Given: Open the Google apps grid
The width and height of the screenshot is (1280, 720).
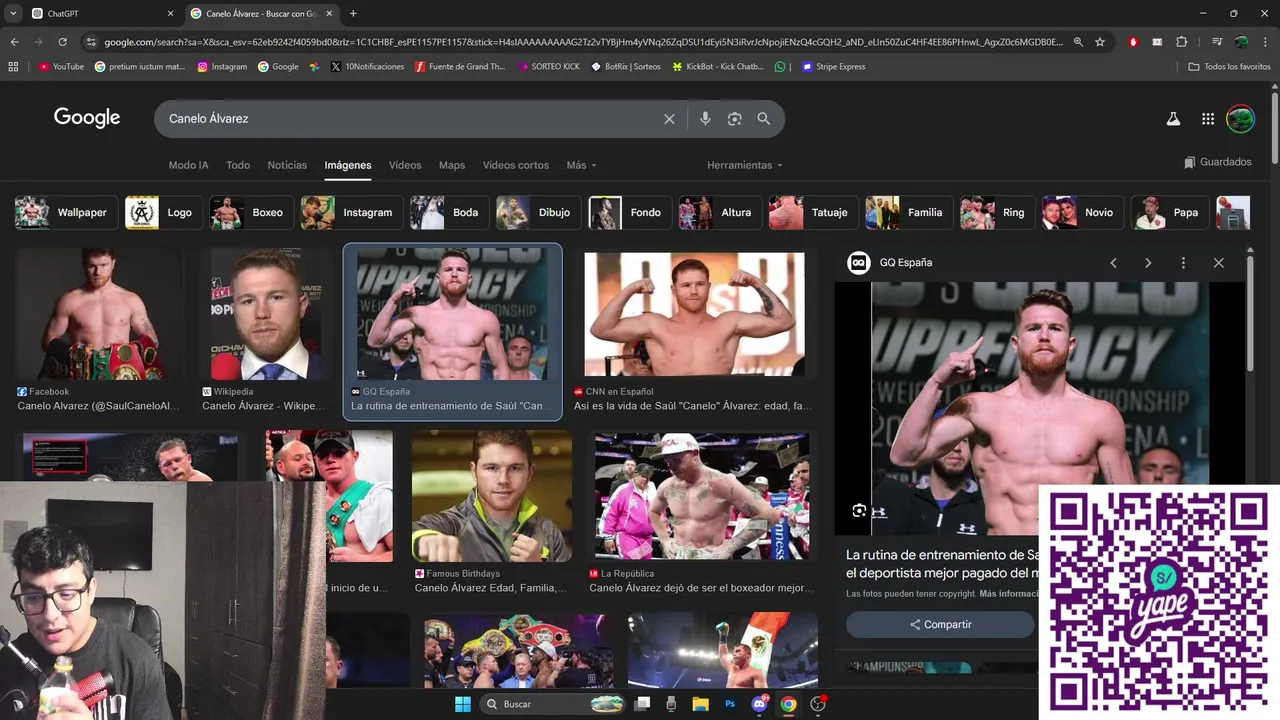Looking at the screenshot, I should [1208, 119].
